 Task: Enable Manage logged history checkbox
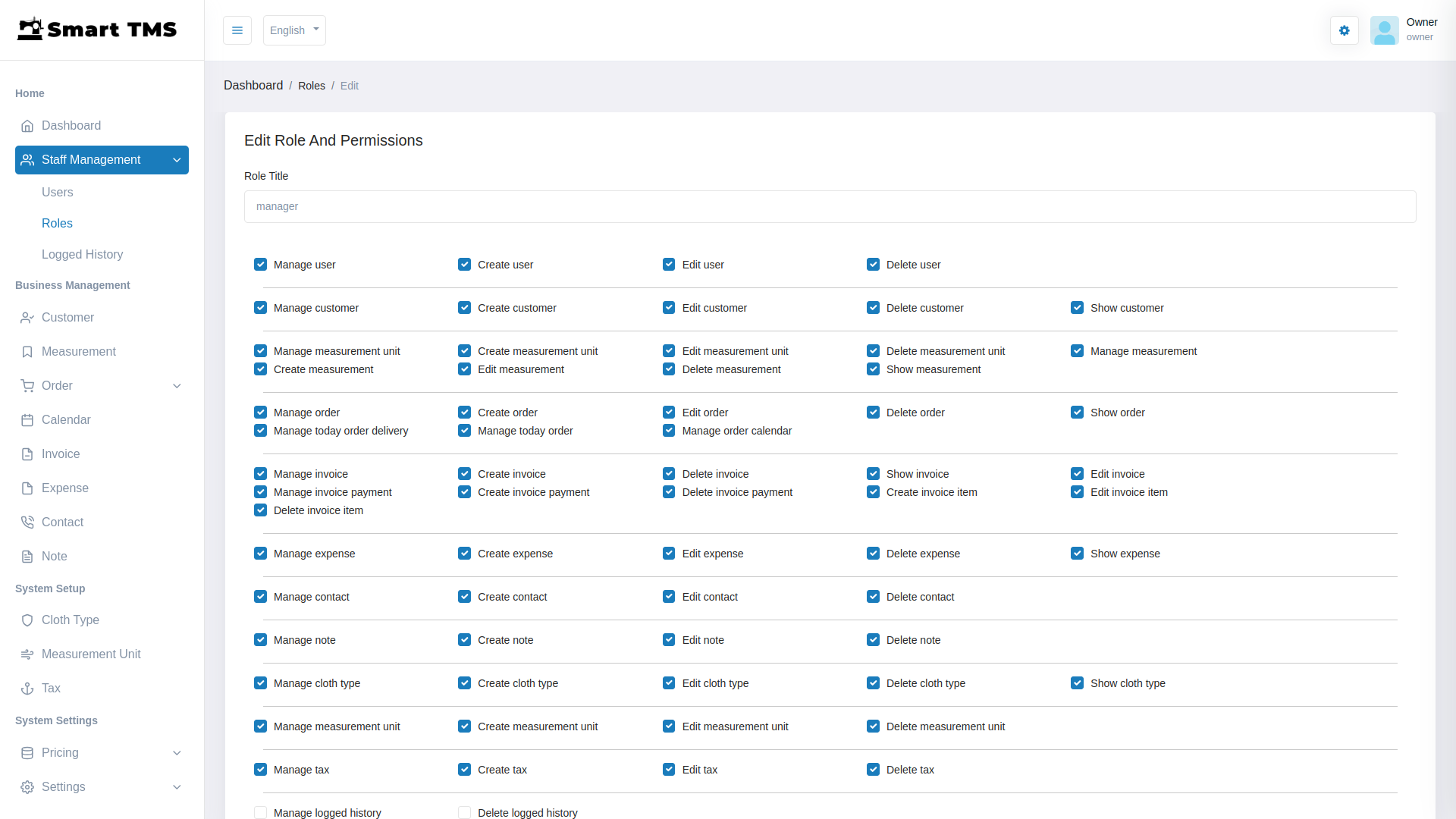[260, 812]
